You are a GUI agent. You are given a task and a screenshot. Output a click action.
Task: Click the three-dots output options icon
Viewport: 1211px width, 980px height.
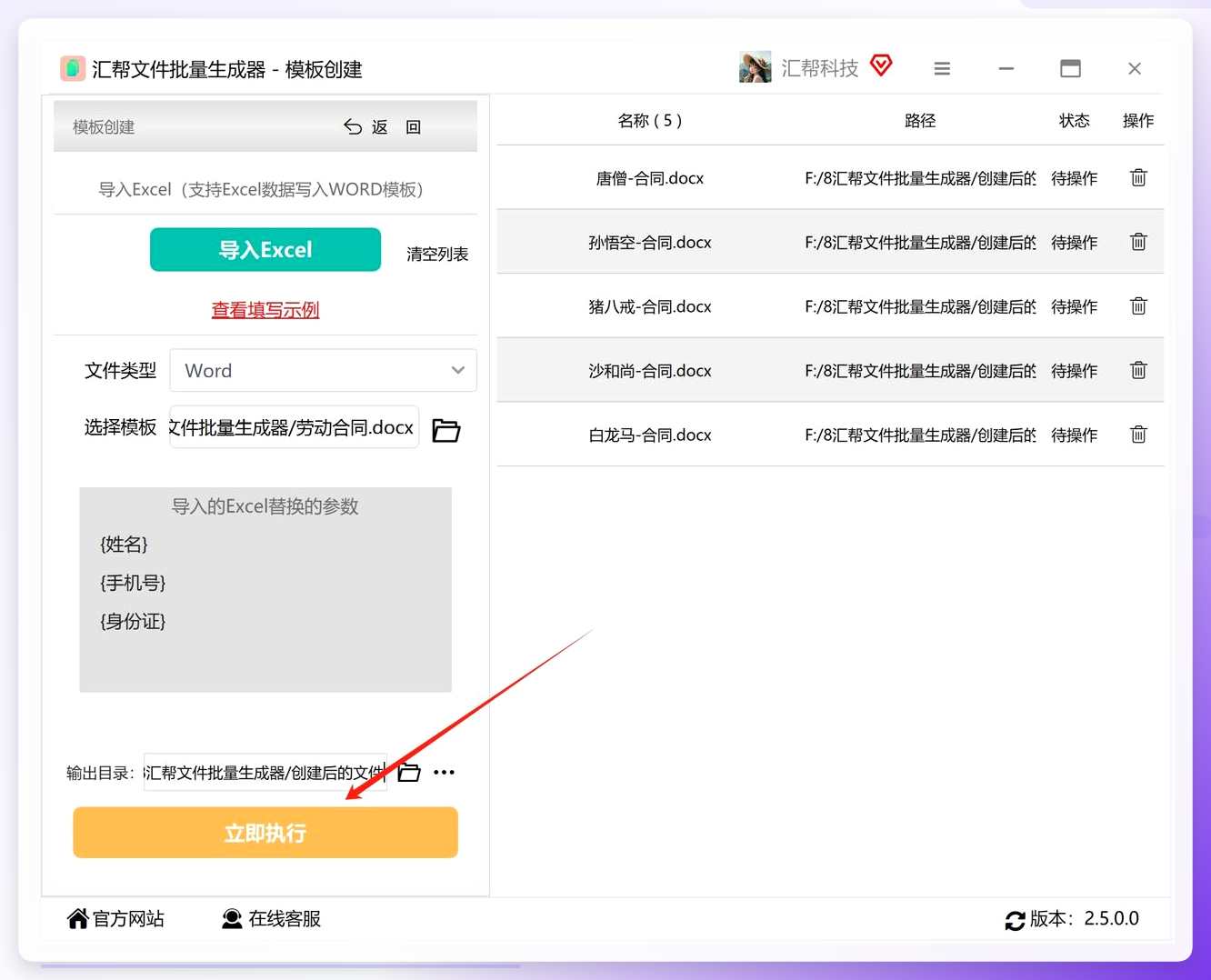(444, 772)
